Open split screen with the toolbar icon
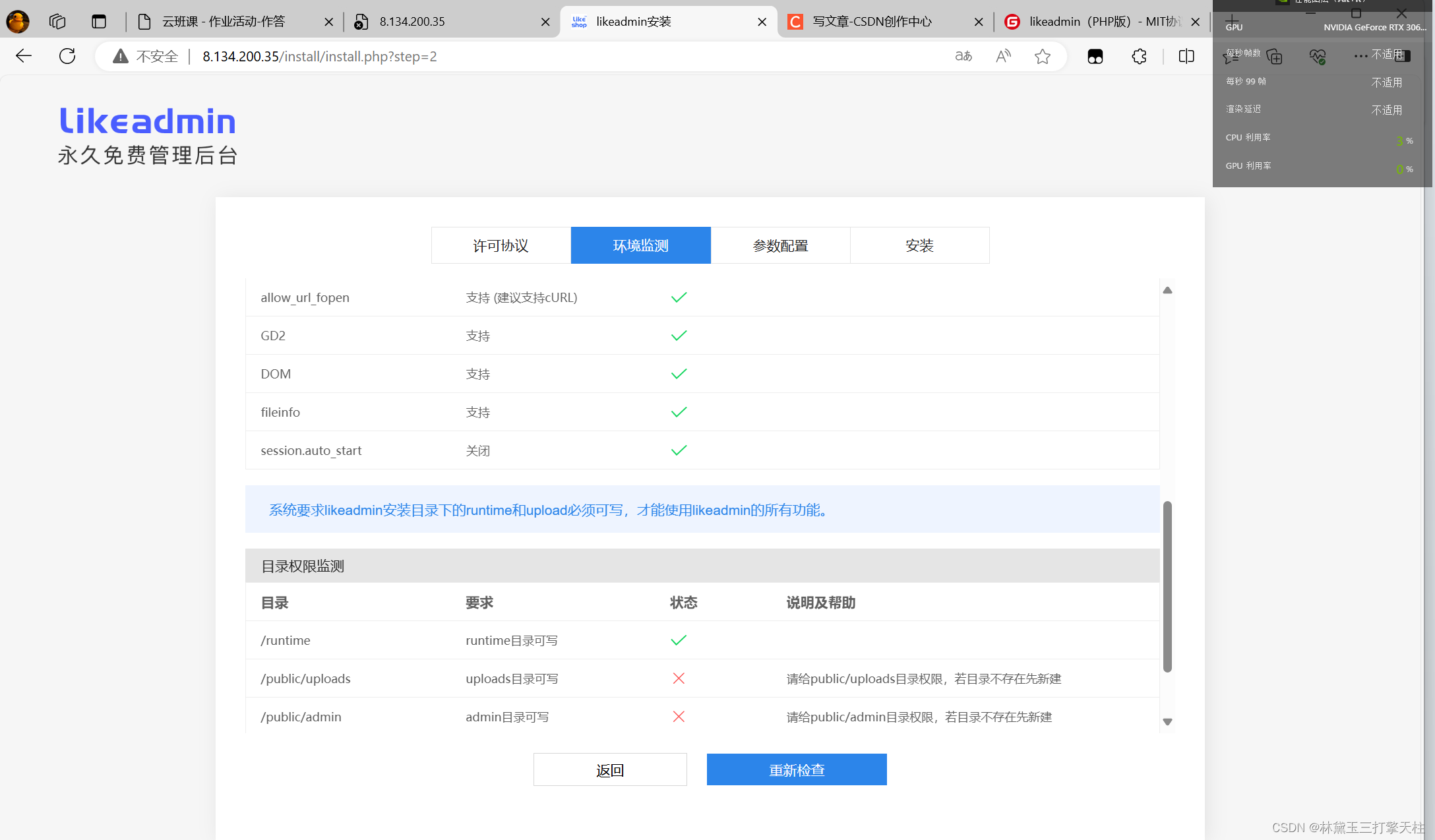This screenshot has width=1435, height=840. tap(1185, 57)
